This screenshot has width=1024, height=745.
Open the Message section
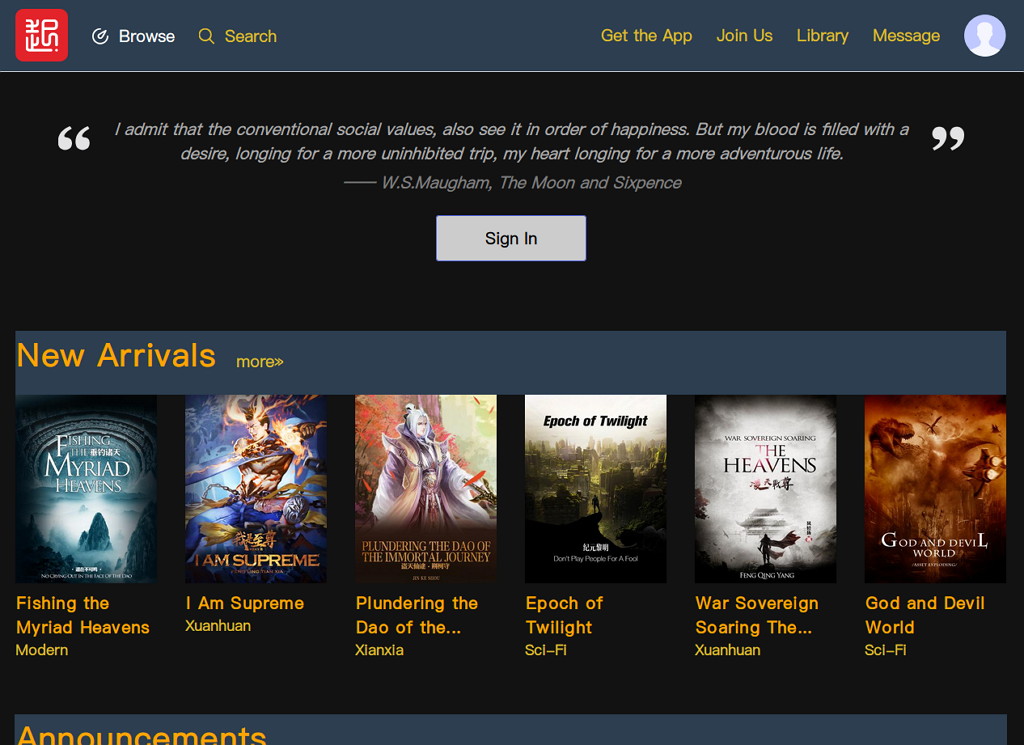(906, 35)
